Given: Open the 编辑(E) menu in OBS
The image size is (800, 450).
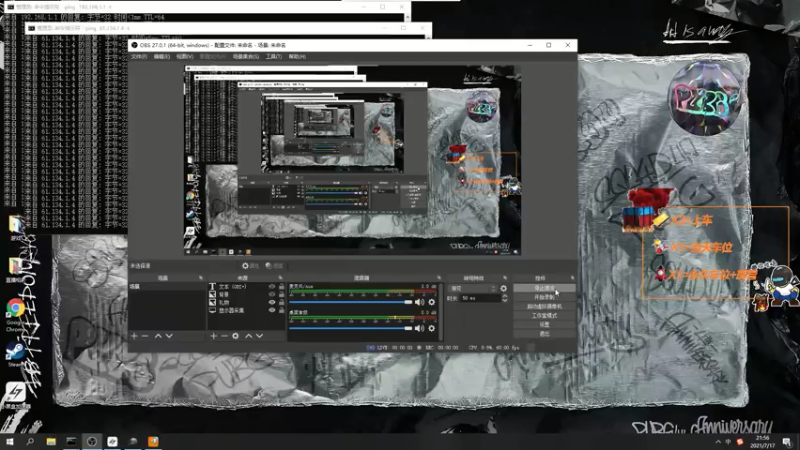Looking at the screenshot, I should coord(162,57).
